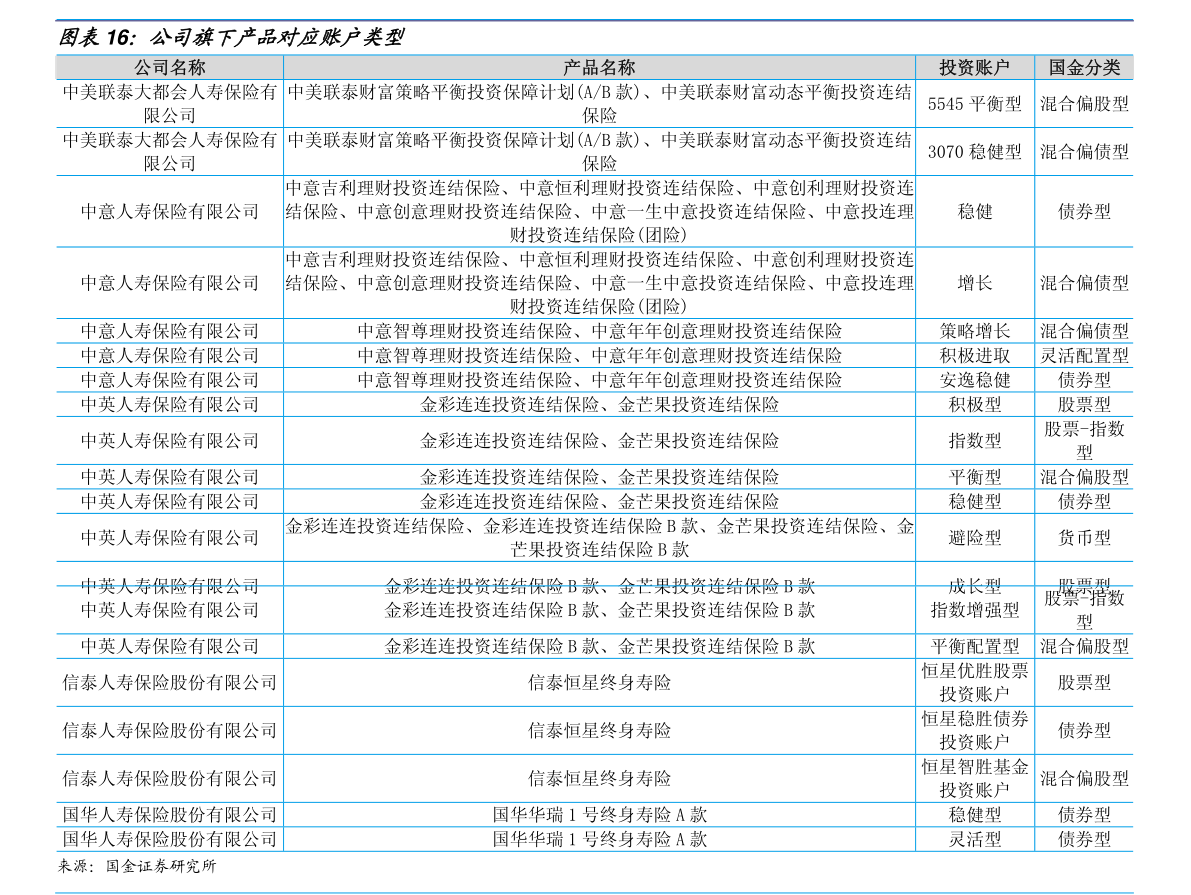
Task: Click first-row cell under 公司名称
Action: (169, 104)
